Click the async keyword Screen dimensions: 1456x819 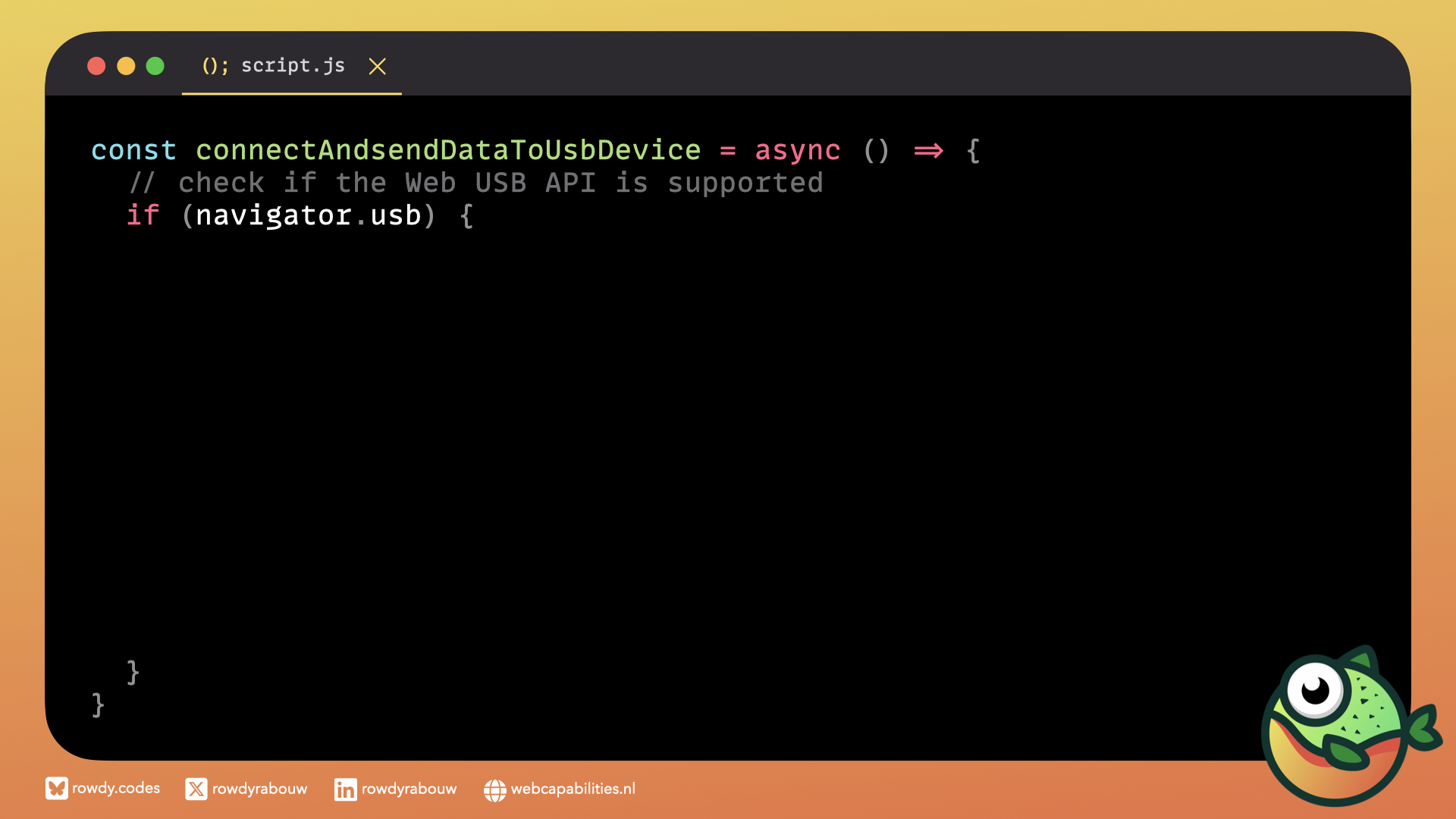click(x=797, y=150)
